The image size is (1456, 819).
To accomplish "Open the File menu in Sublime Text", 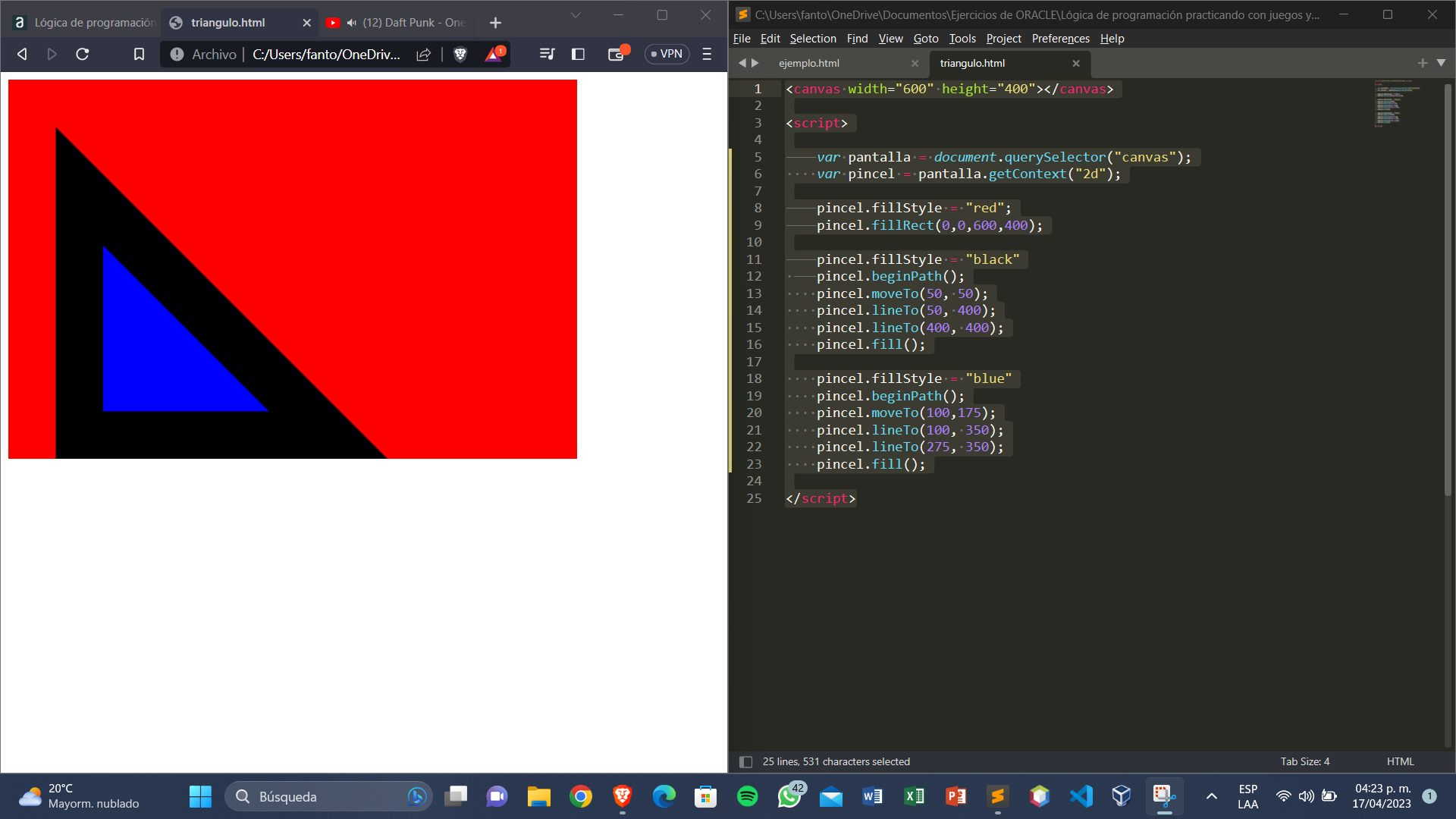I will coord(742,39).
